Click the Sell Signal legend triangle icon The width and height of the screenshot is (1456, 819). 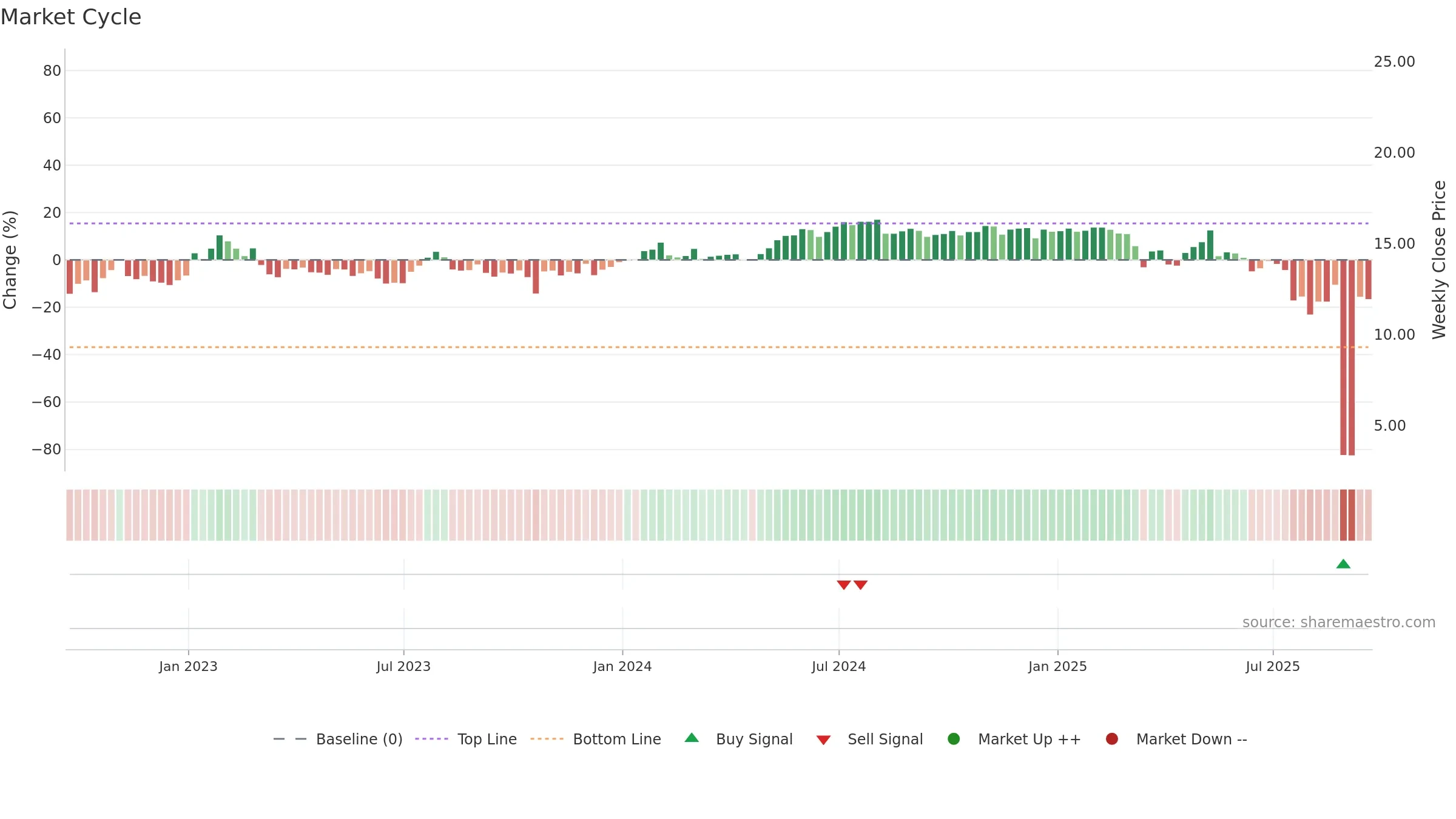(823, 740)
